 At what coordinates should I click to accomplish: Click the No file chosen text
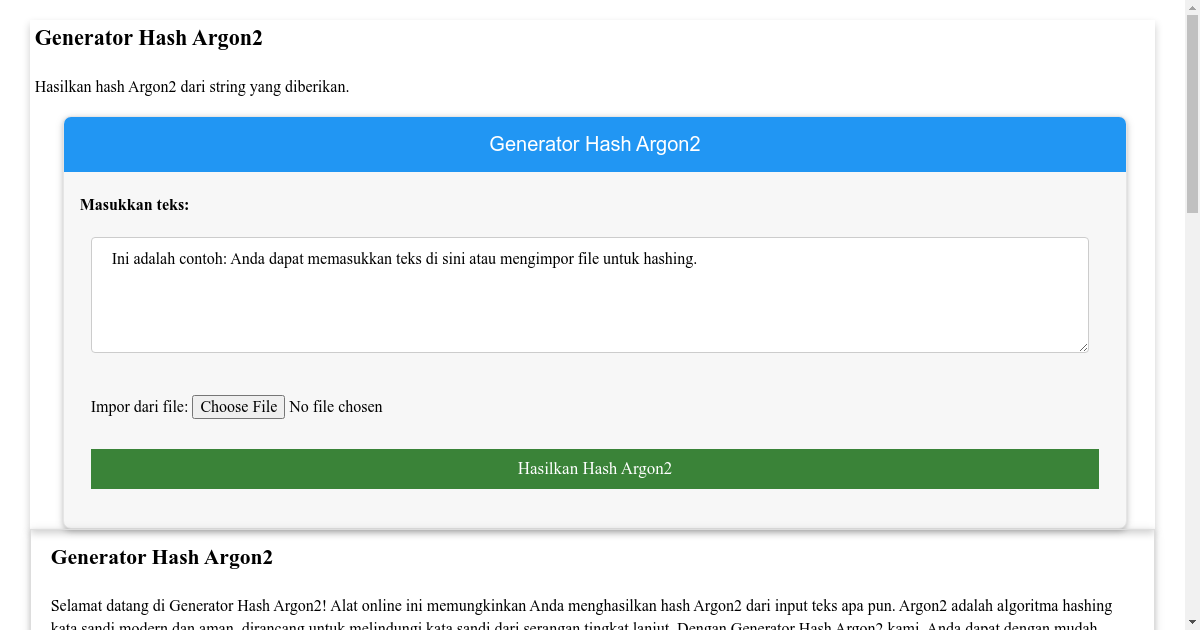pyautogui.click(x=336, y=406)
